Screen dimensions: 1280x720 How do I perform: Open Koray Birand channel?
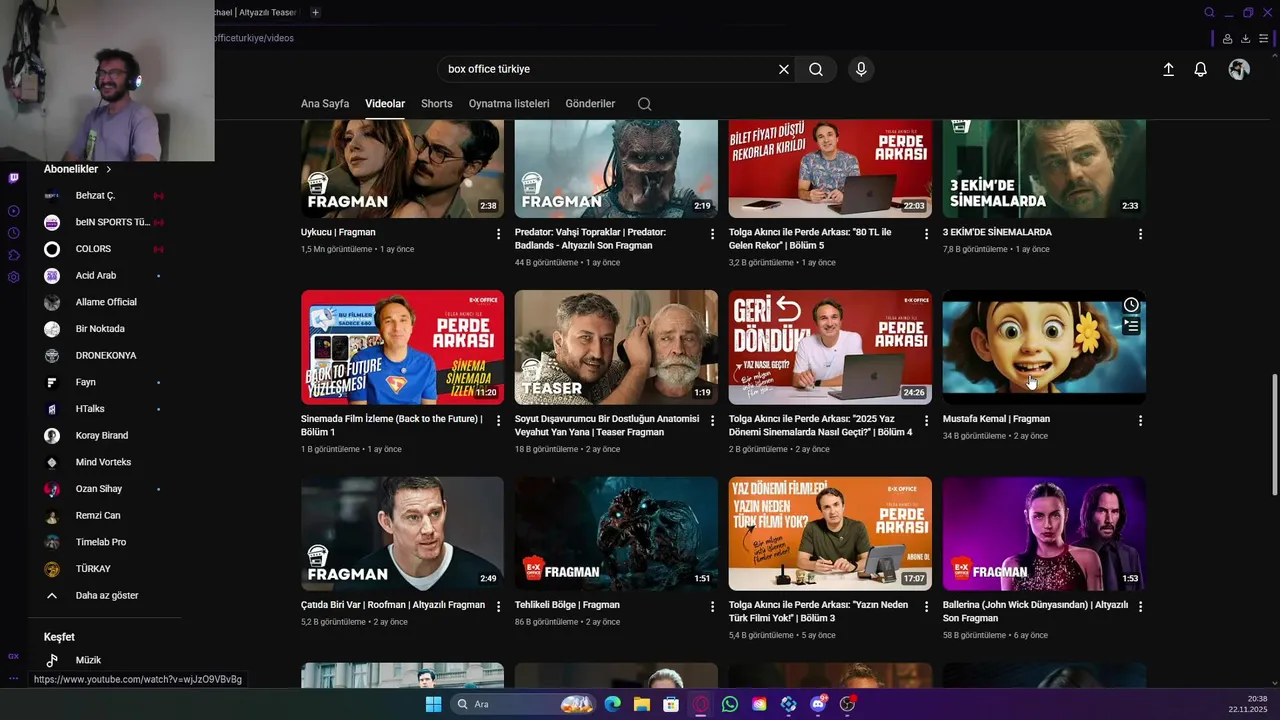click(x=104, y=436)
